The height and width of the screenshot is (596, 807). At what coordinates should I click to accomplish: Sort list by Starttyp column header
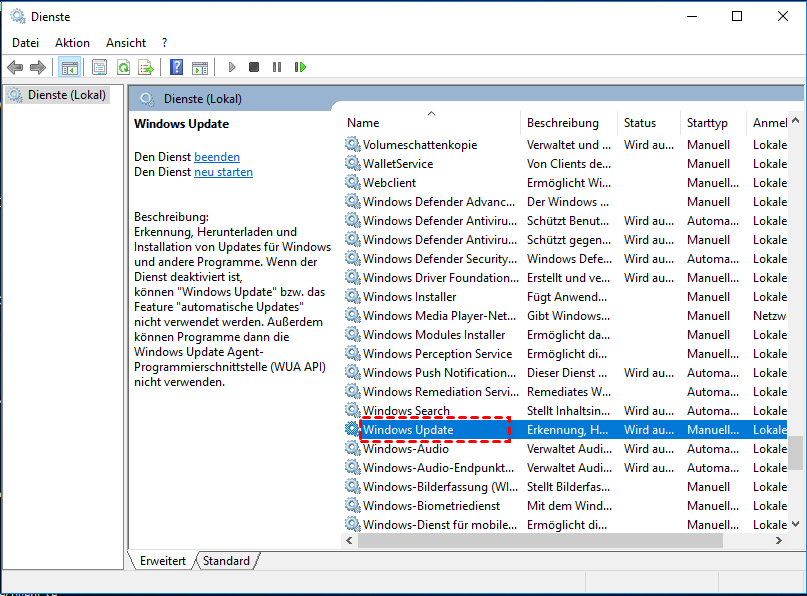[x=707, y=123]
